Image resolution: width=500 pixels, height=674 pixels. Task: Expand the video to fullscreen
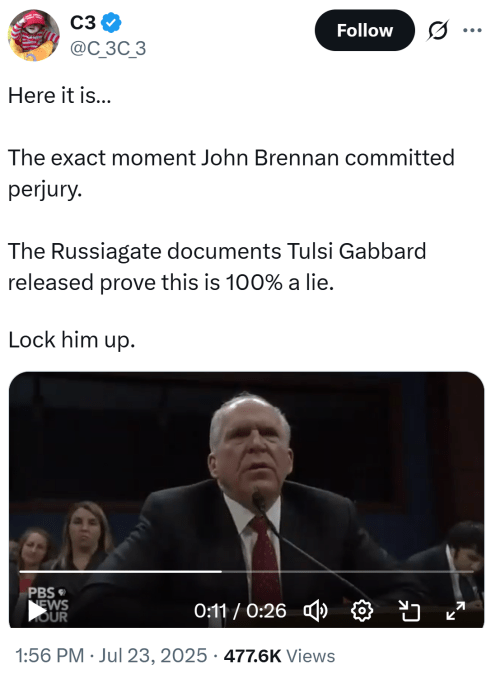(x=456, y=611)
